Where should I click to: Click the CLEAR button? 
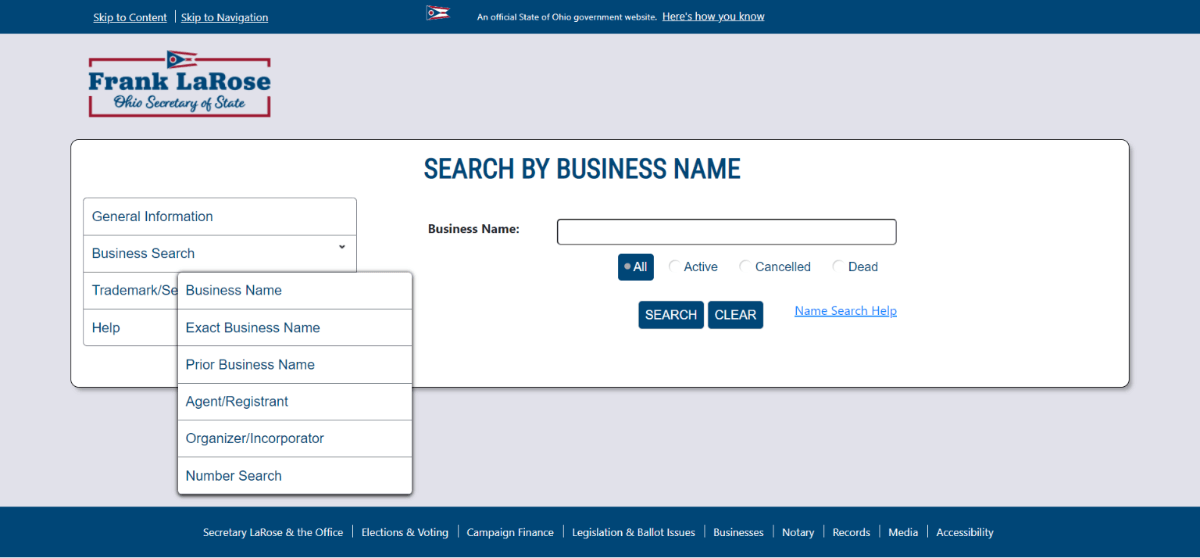click(735, 315)
